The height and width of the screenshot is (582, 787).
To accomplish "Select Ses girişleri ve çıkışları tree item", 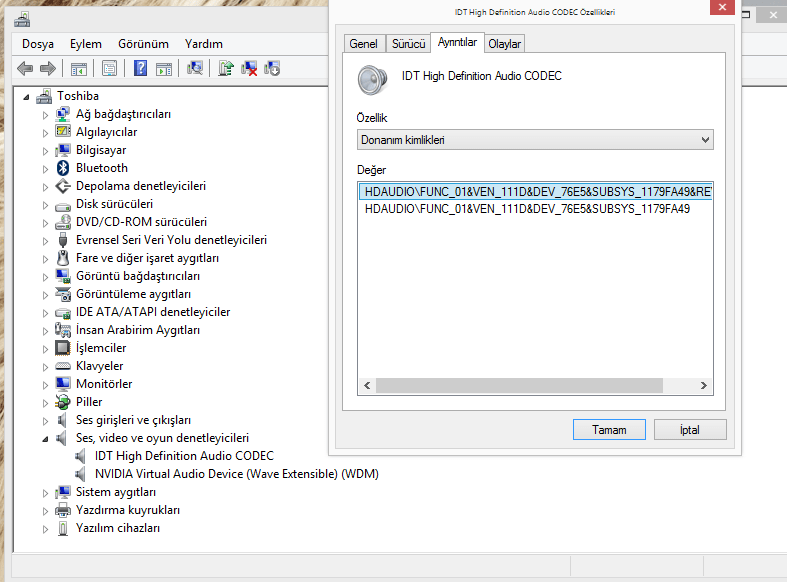I will (134, 420).
